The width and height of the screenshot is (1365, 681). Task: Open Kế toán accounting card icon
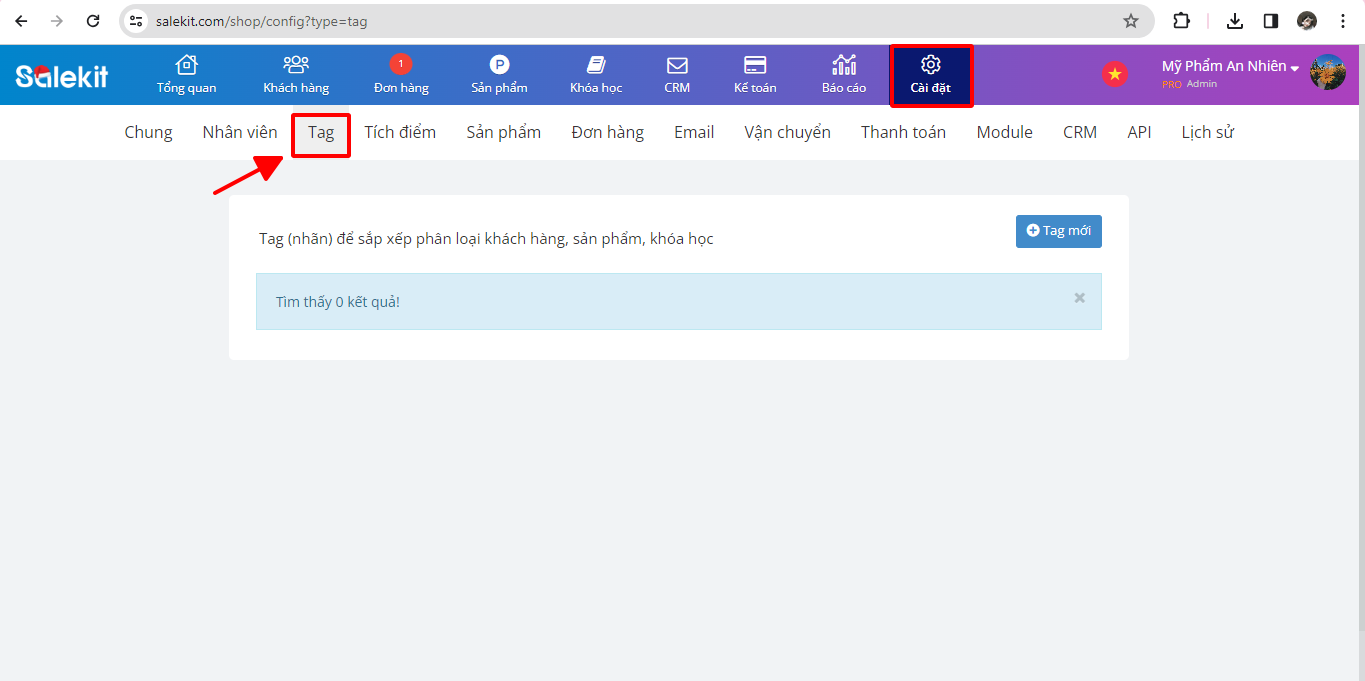tap(755, 66)
